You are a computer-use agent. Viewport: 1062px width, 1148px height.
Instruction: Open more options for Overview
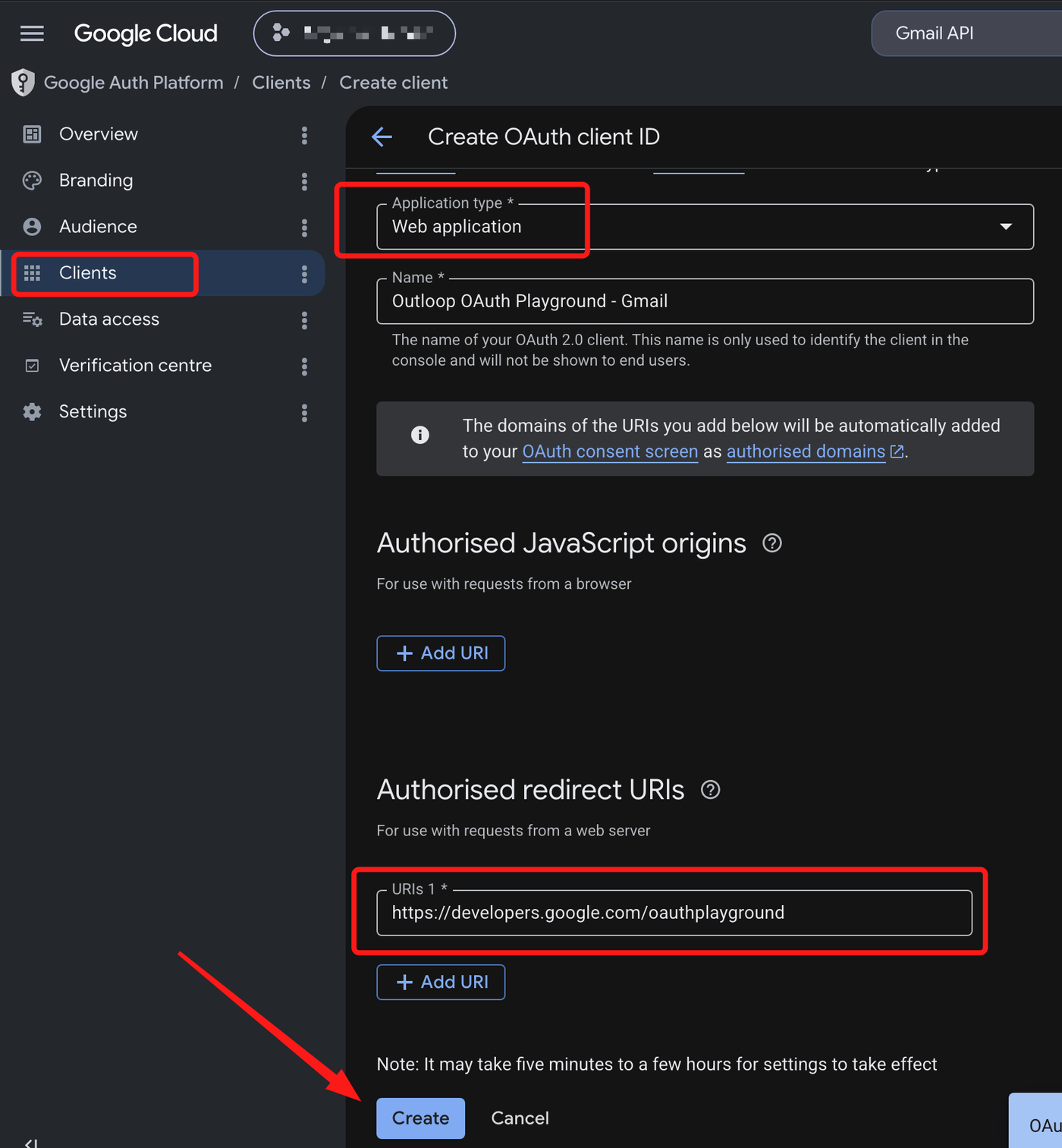pyautogui.click(x=304, y=135)
